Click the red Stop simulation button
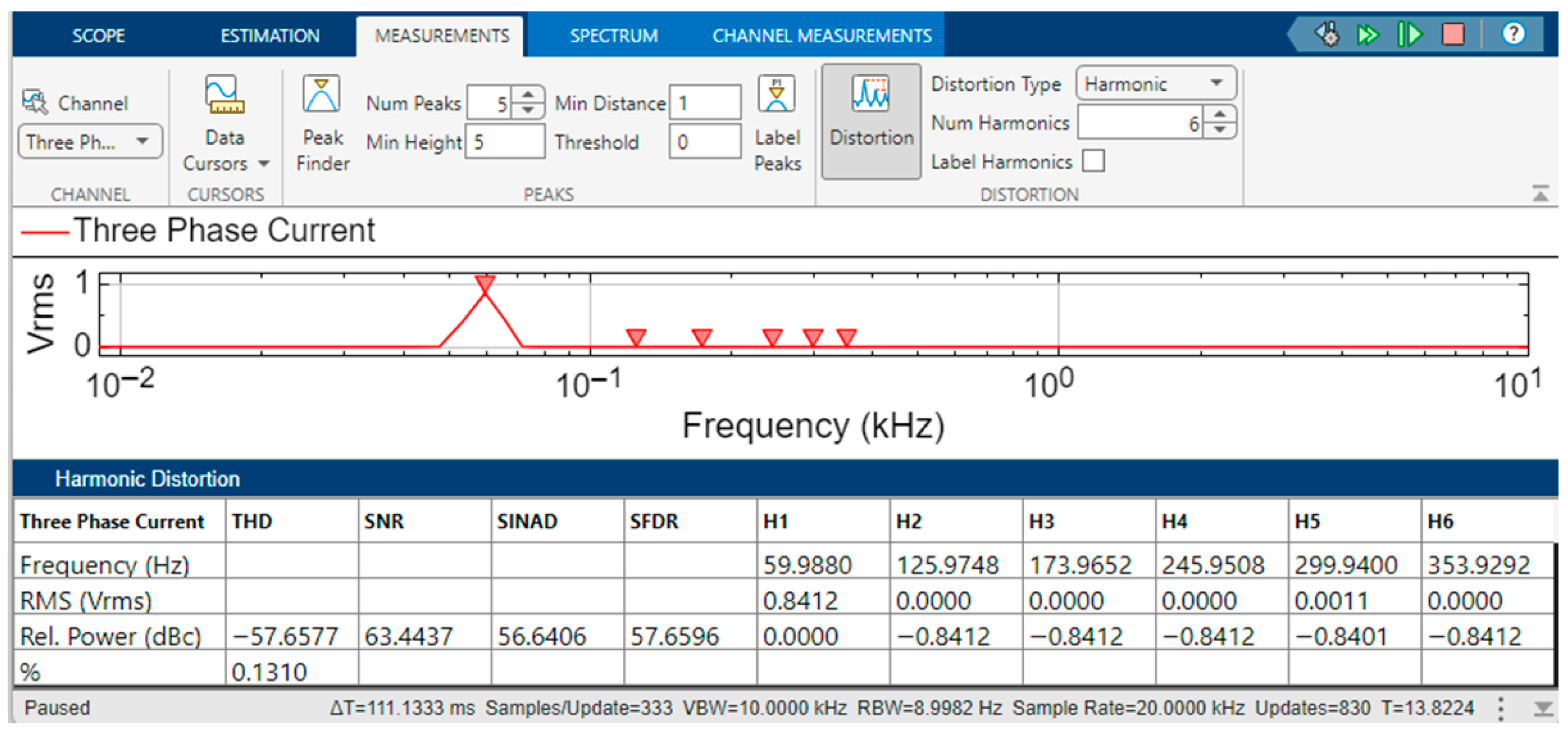 click(1453, 34)
